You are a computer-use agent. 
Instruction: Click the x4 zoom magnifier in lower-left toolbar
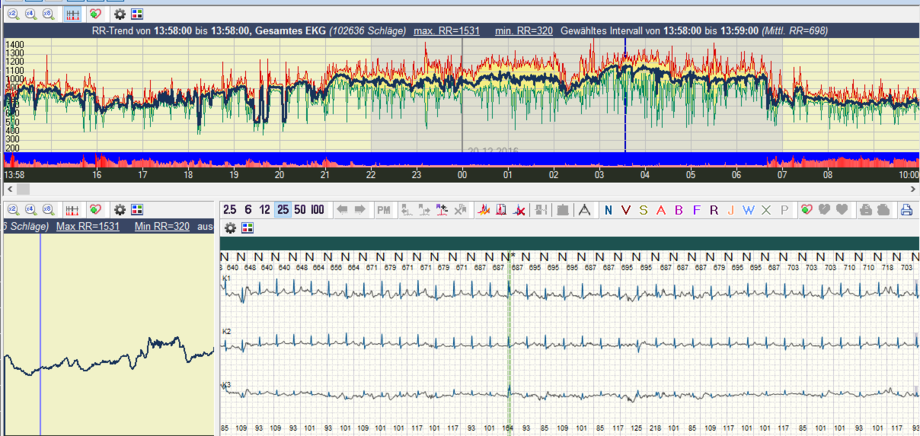coord(30,210)
